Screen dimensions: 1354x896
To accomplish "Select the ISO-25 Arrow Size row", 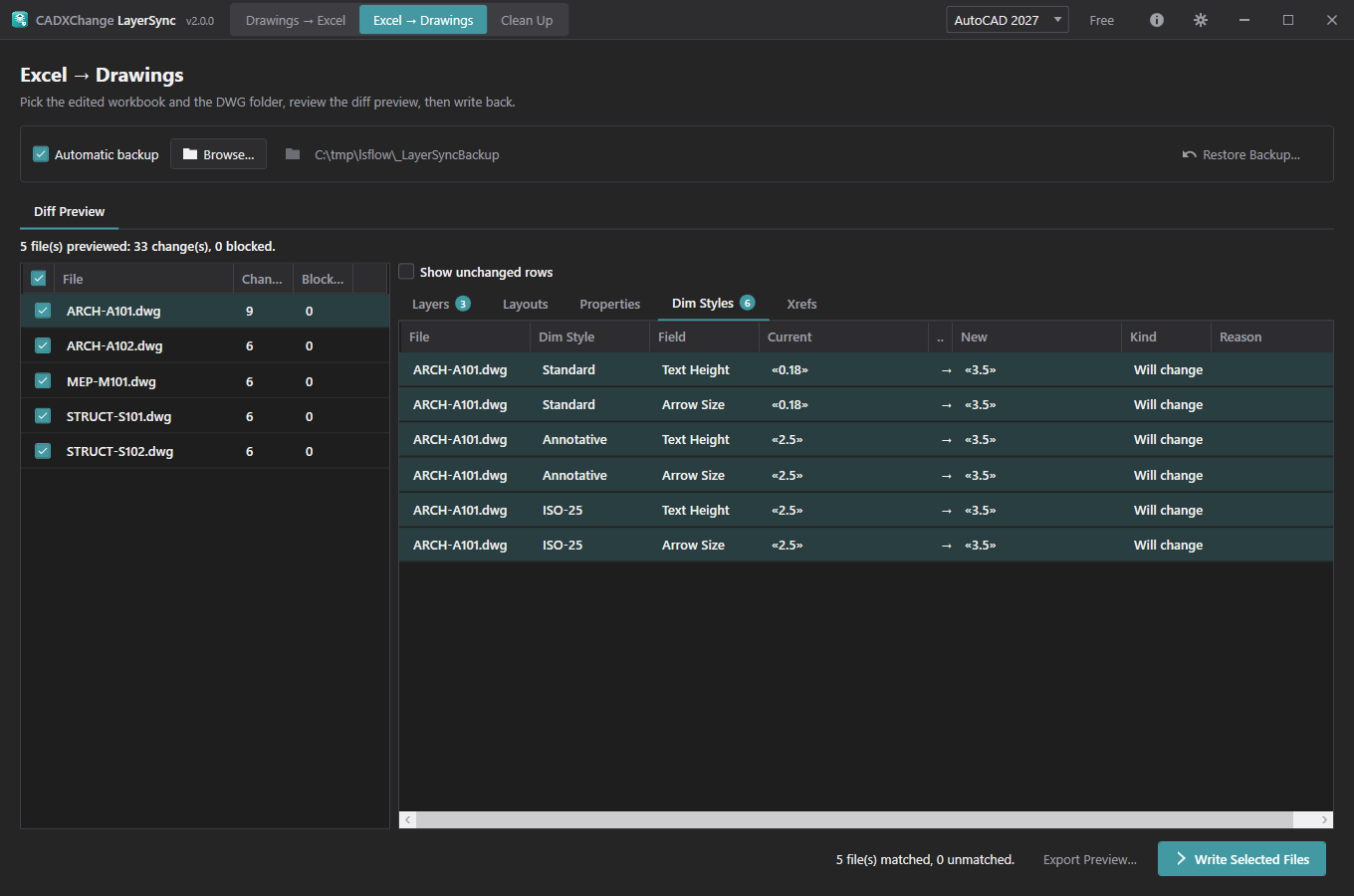I will [x=865, y=545].
